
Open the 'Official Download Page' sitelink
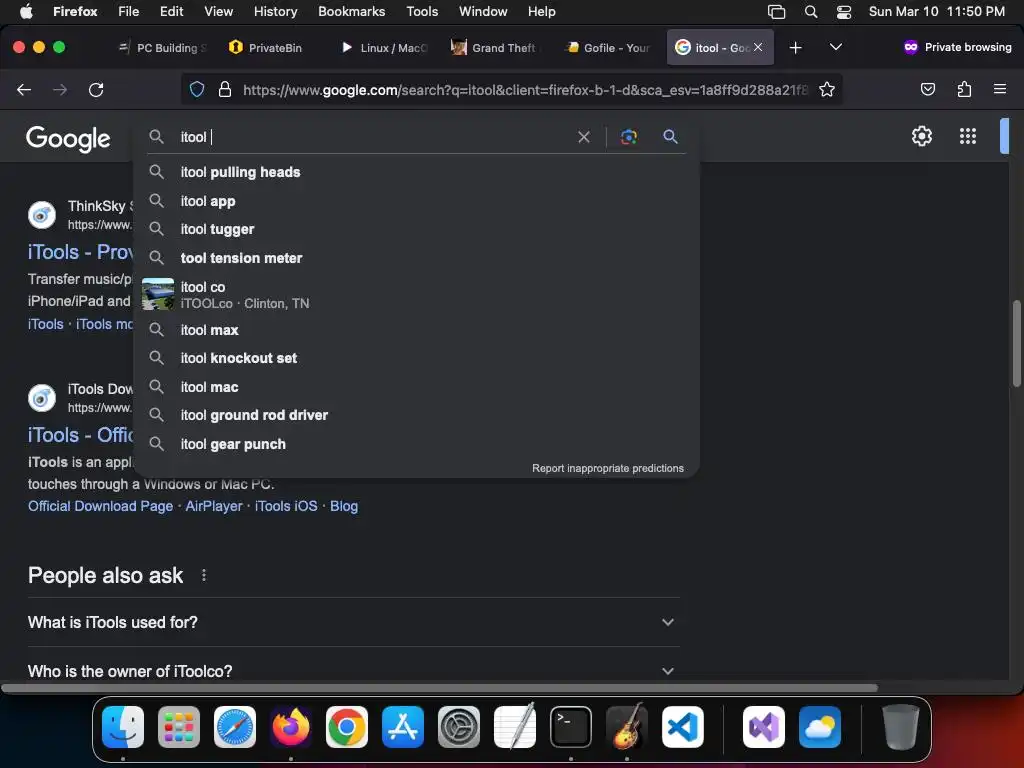tap(101, 506)
